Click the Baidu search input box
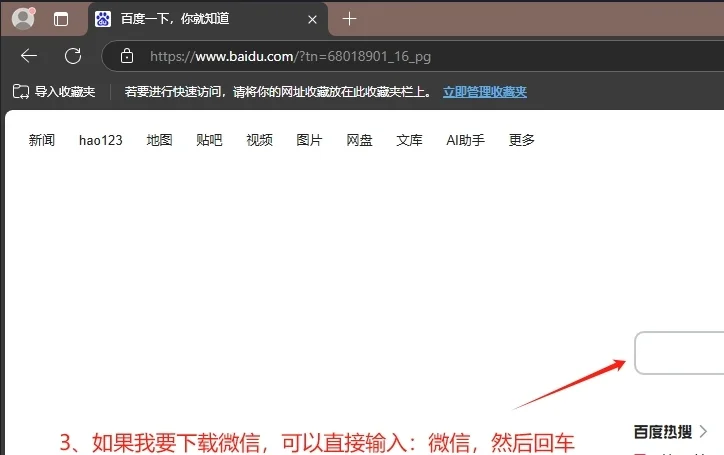Image resolution: width=724 pixels, height=455 pixels. point(679,353)
